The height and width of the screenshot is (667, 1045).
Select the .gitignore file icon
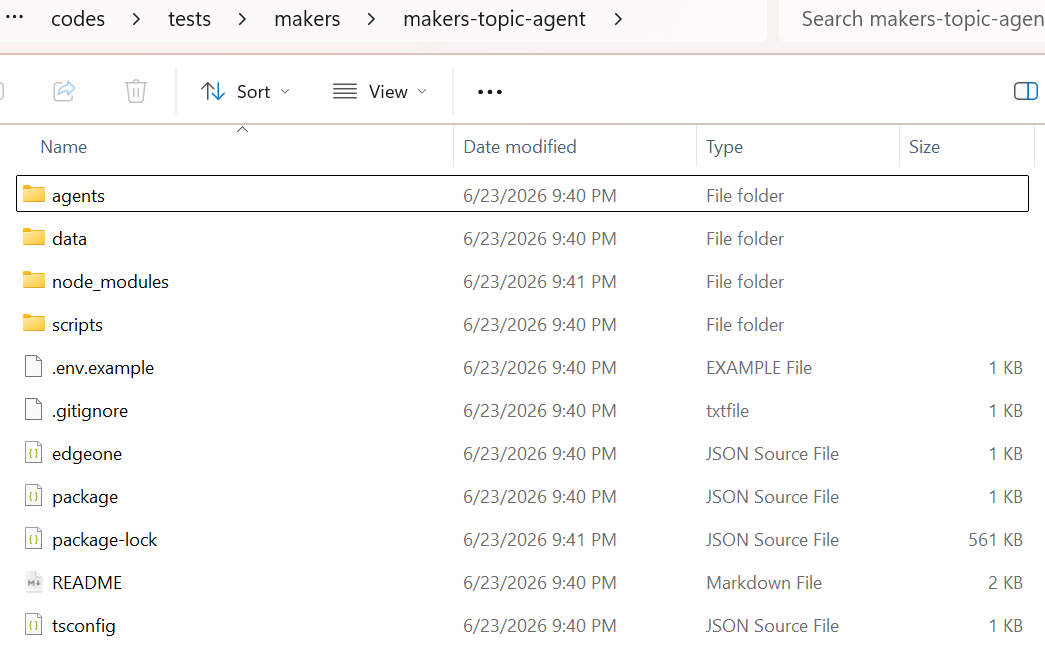33,409
